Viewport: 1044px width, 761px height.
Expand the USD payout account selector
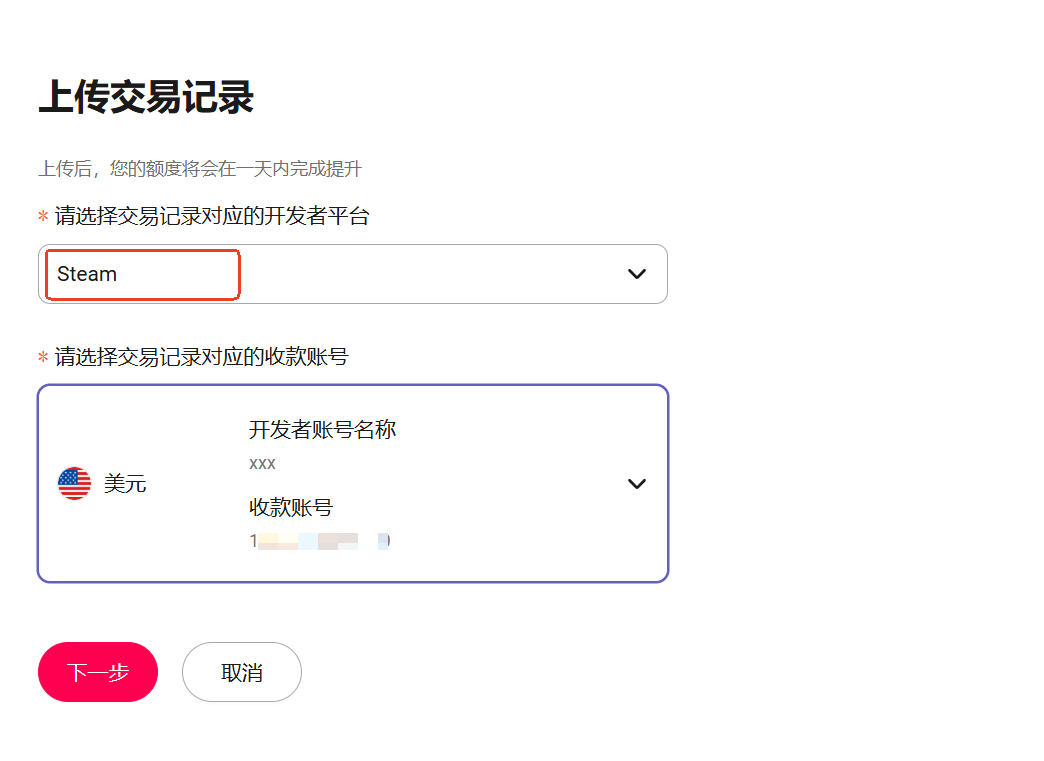[352, 483]
